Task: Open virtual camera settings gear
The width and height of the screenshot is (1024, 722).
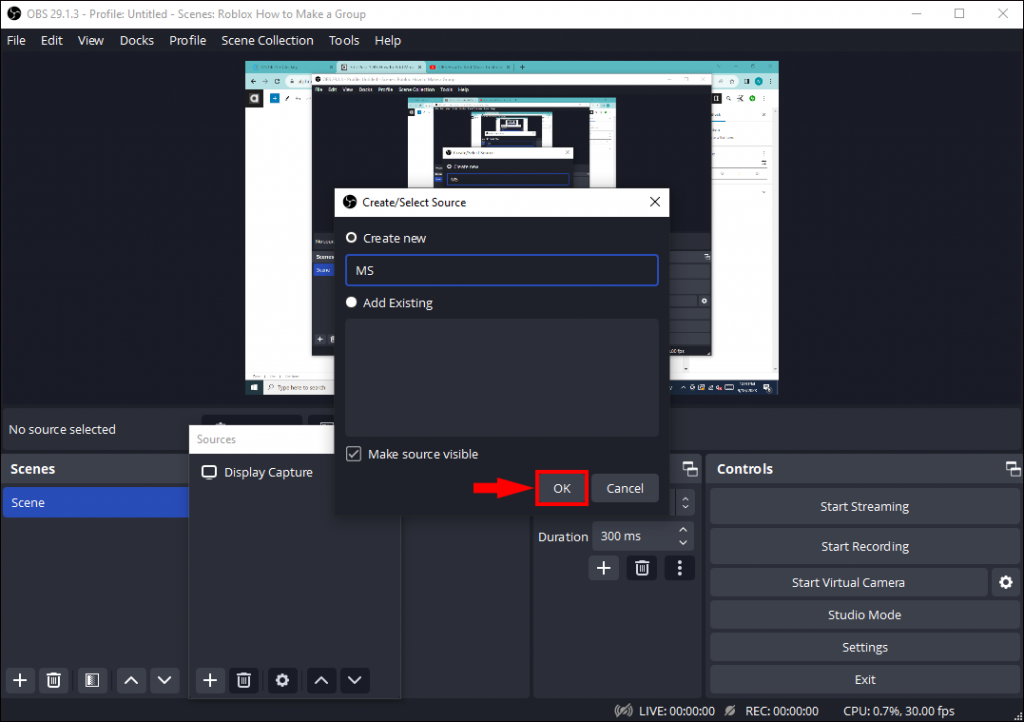Action: 1005,582
